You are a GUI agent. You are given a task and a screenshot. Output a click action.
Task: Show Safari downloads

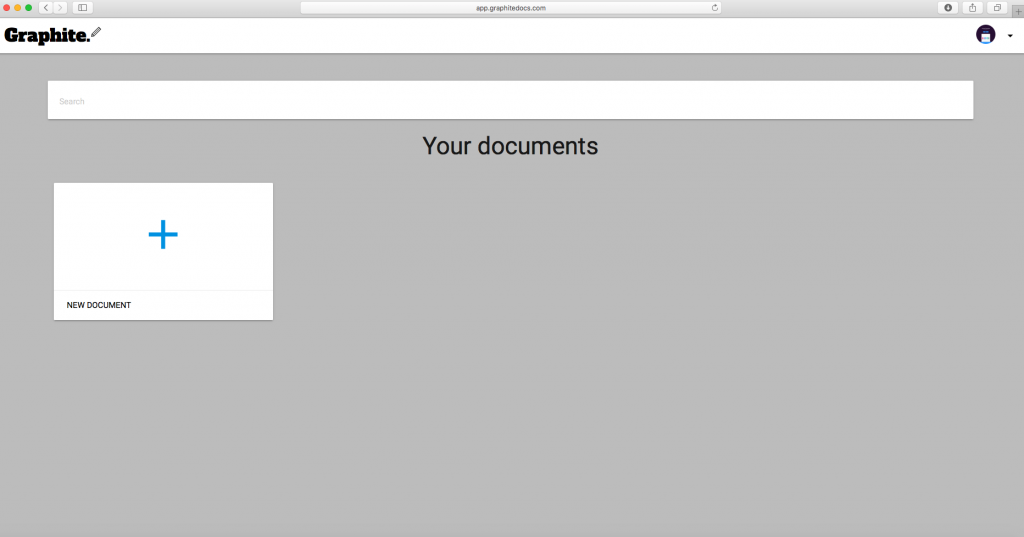[x=948, y=8]
